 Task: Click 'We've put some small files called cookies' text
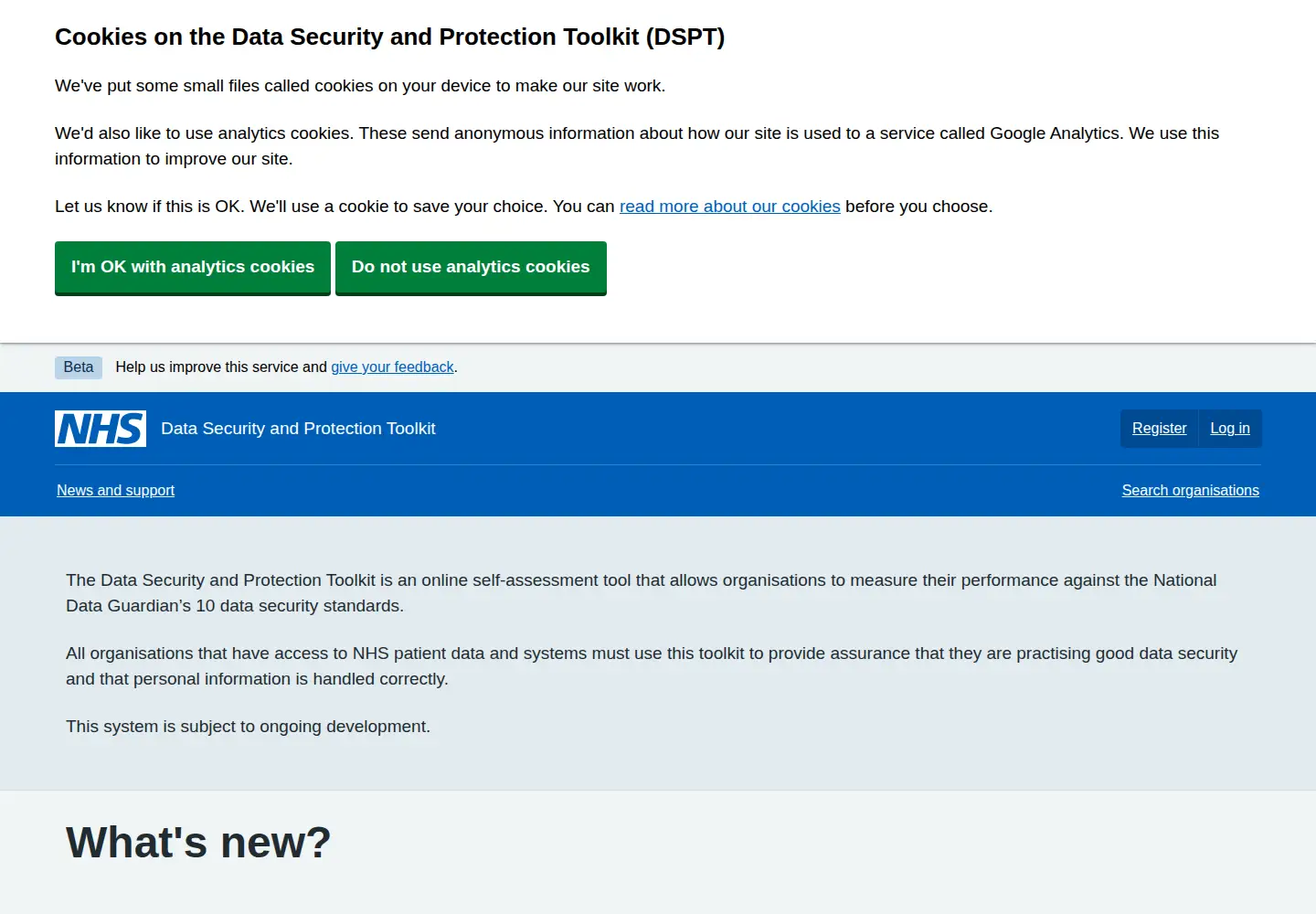click(360, 86)
